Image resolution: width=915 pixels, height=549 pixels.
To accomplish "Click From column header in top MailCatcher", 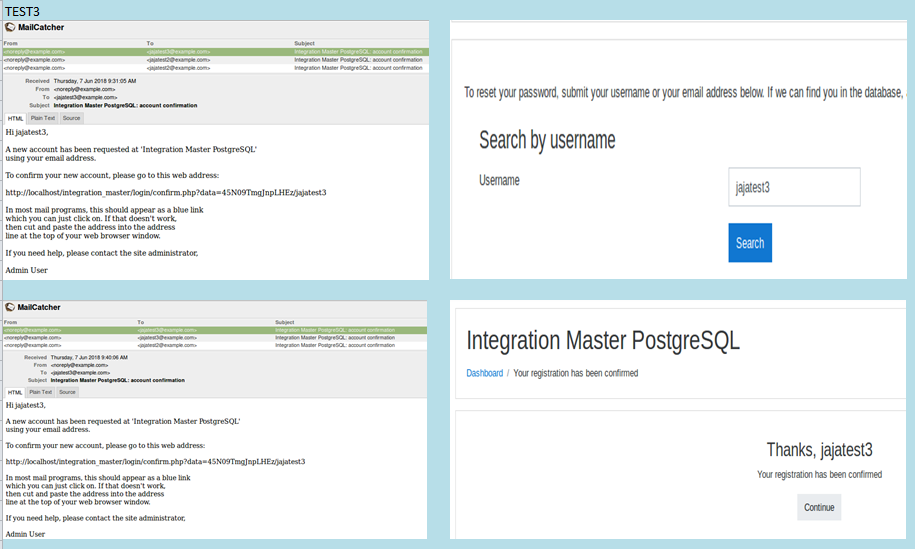I will [11, 43].
